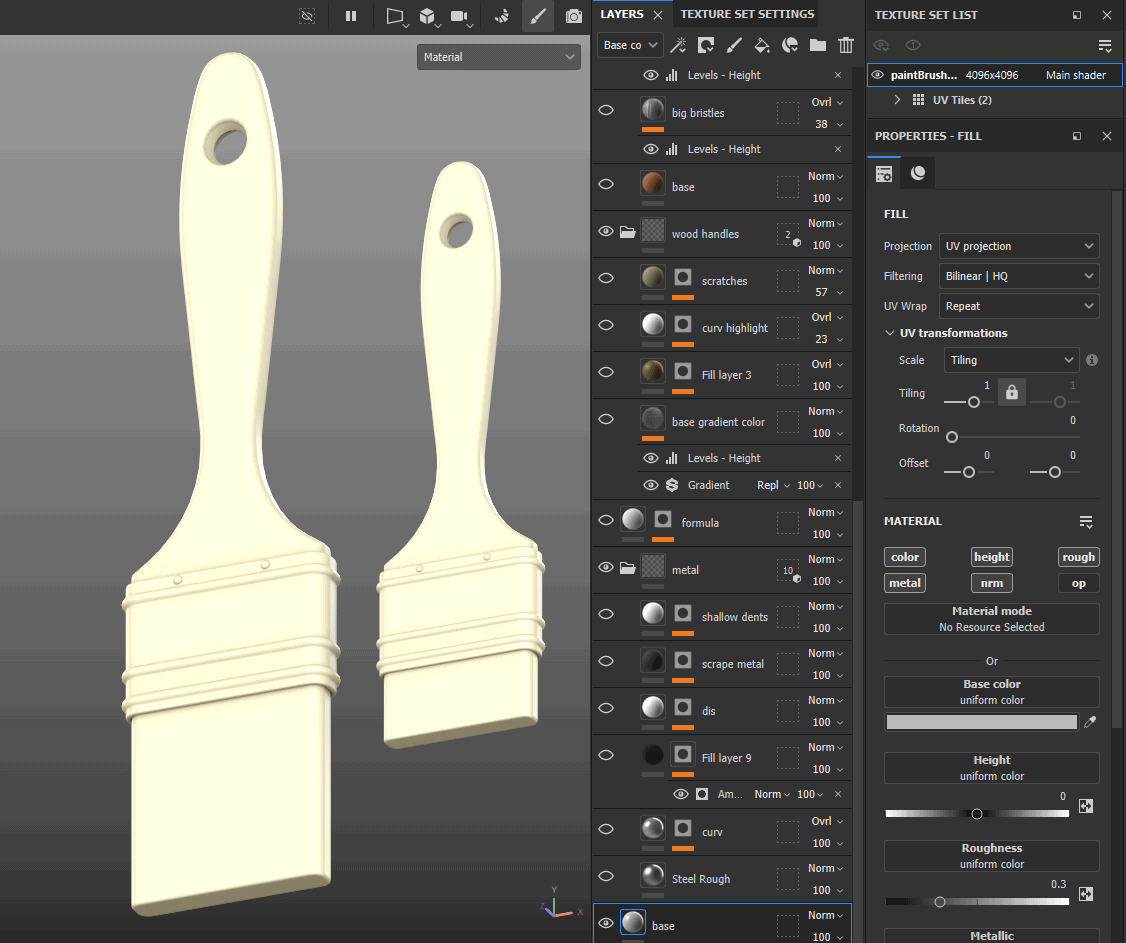Click the tiling lock icon
This screenshot has width=1126, height=943.
tap(1012, 393)
